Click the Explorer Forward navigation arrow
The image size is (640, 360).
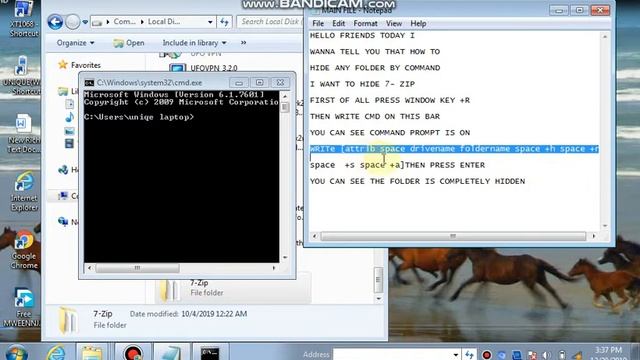pyautogui.click(x=73, y=22)
